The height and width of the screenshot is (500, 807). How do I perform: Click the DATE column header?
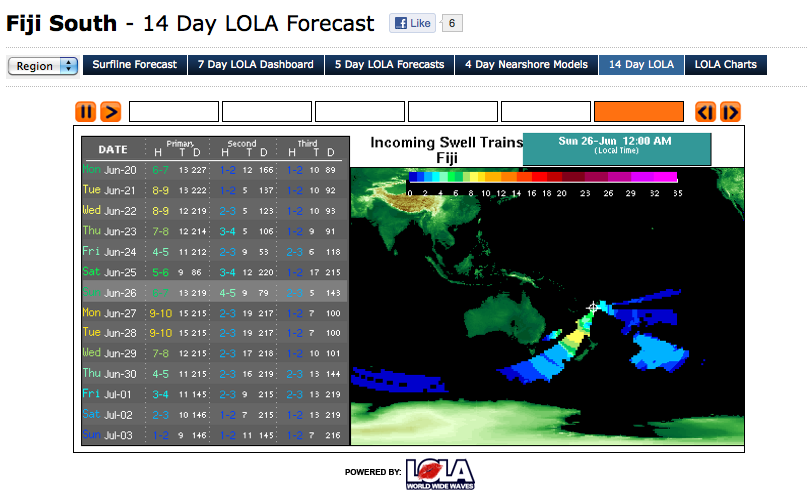tap(113, 149)
